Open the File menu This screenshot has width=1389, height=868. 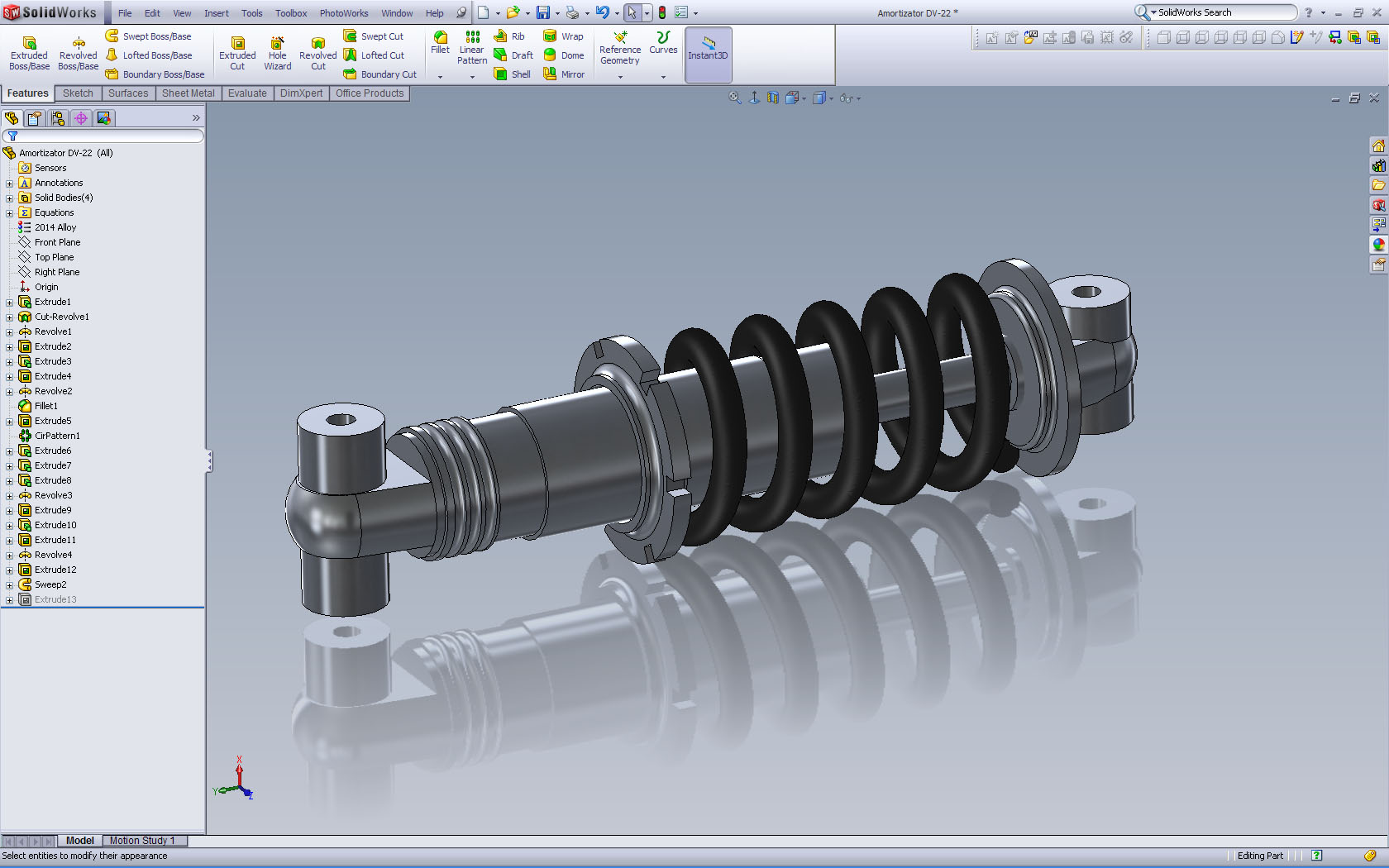pyautogui.click(x=125, y=13)
